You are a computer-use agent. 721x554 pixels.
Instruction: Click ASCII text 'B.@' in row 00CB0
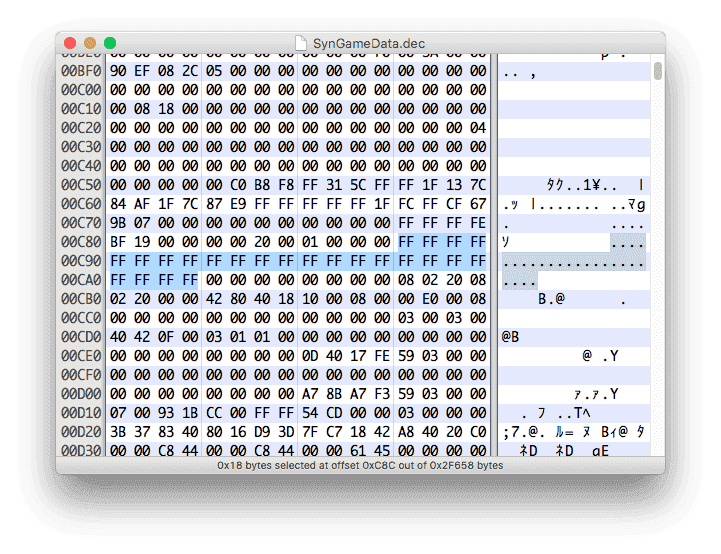pyautogui.click(x=551, y=299)
